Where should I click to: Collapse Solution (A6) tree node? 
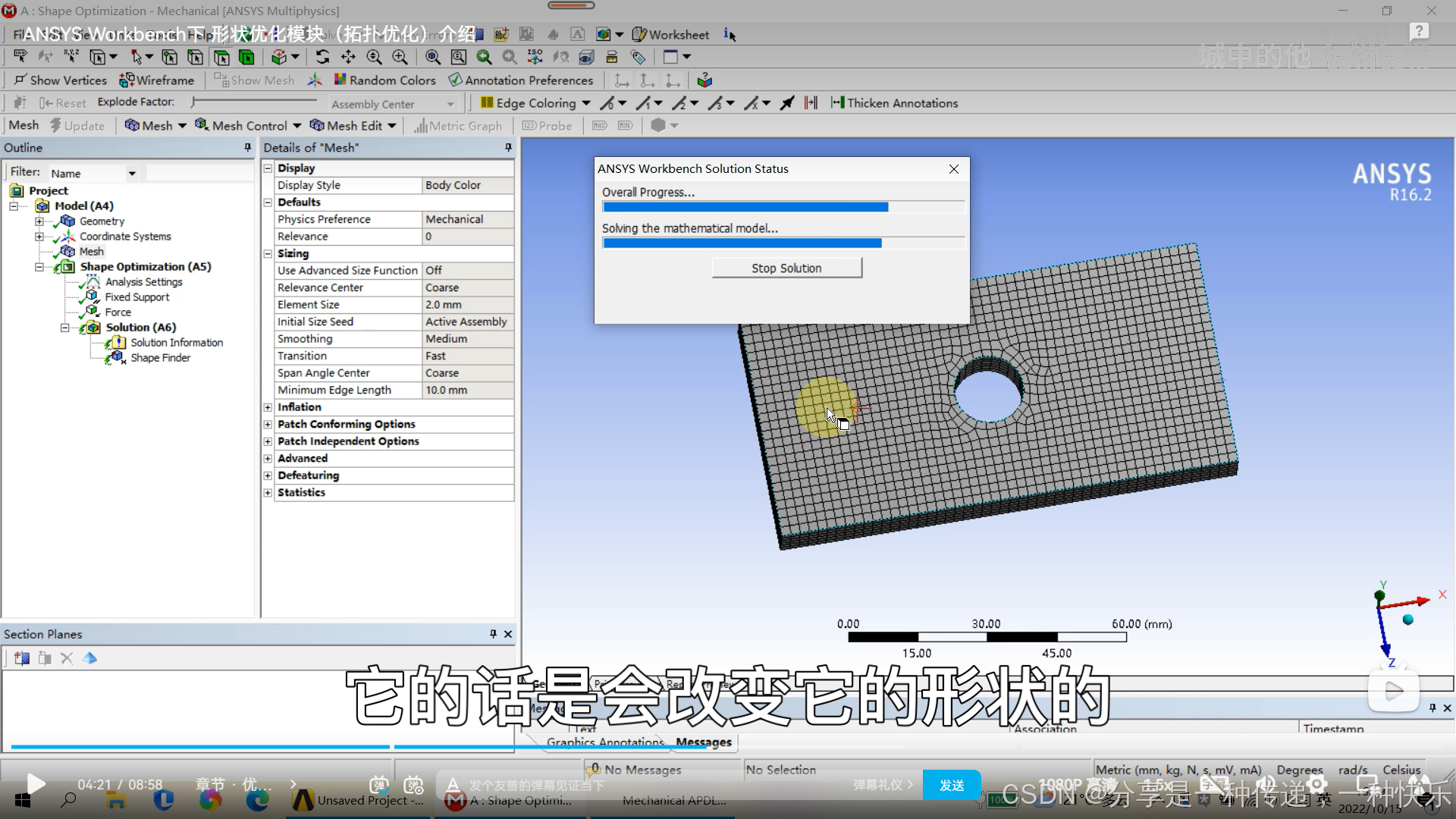[x=65, y=328]
